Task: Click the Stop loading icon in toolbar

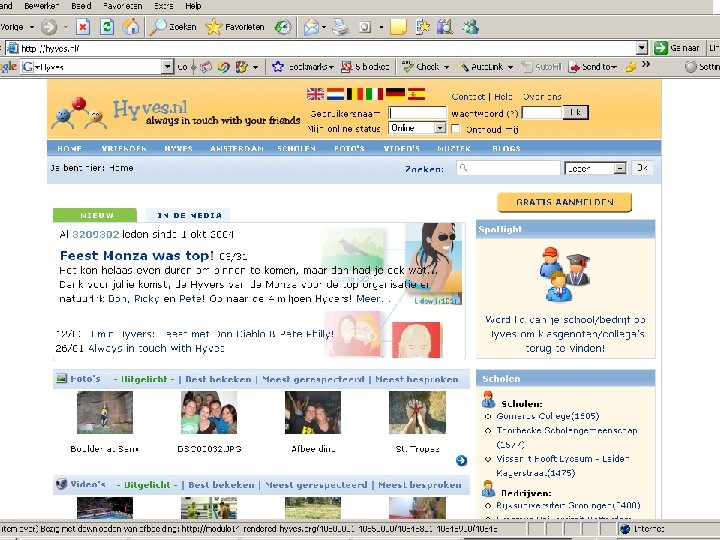Action: pos(83,27)
